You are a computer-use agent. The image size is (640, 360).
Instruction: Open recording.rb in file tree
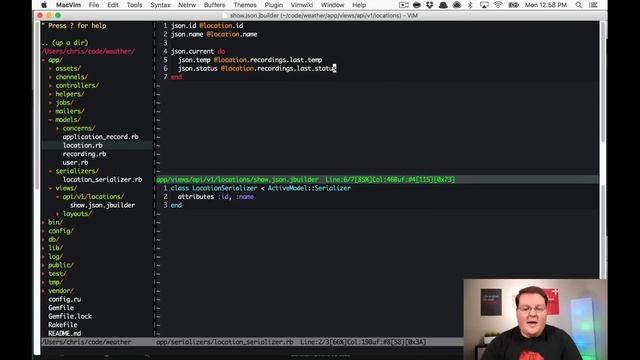[84, 154]
